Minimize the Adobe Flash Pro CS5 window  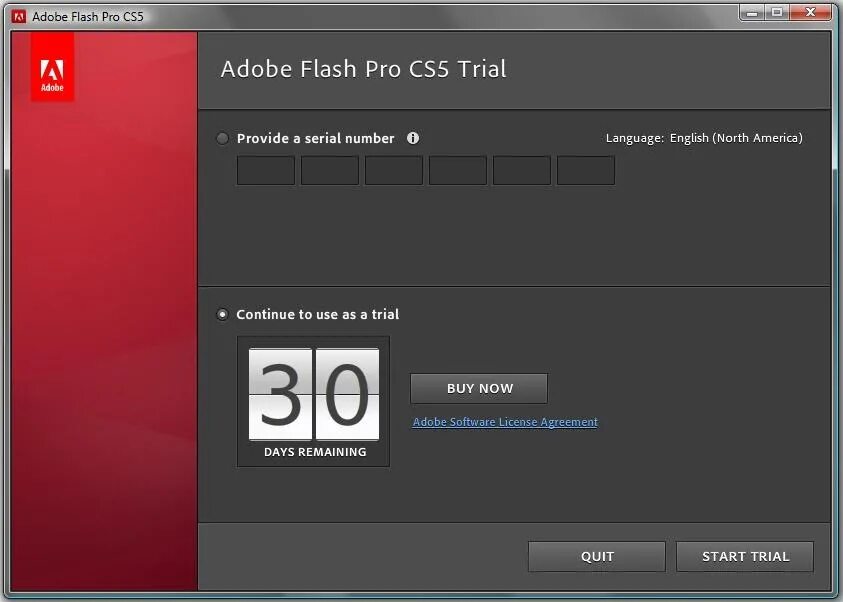[752, 13]
